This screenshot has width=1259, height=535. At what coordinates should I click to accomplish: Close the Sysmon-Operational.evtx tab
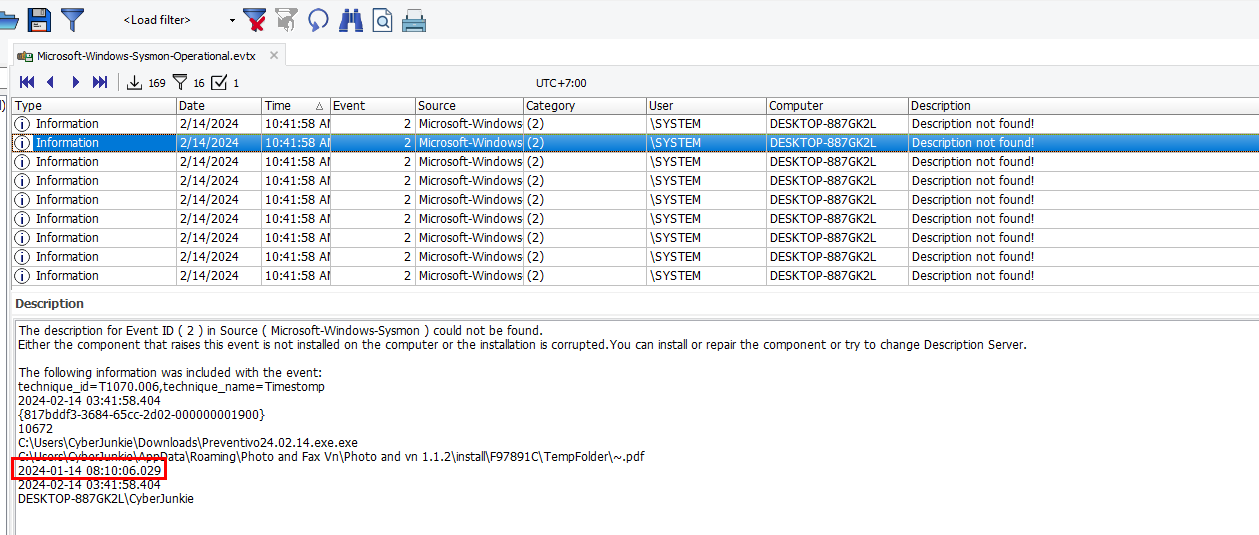274,55
